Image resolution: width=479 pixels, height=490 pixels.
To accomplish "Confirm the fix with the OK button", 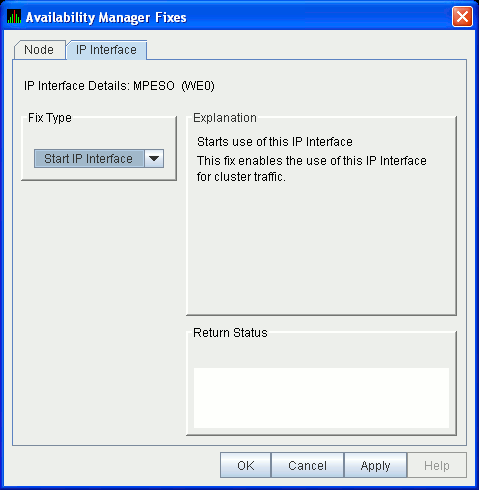I will click(x=246, y=465).
